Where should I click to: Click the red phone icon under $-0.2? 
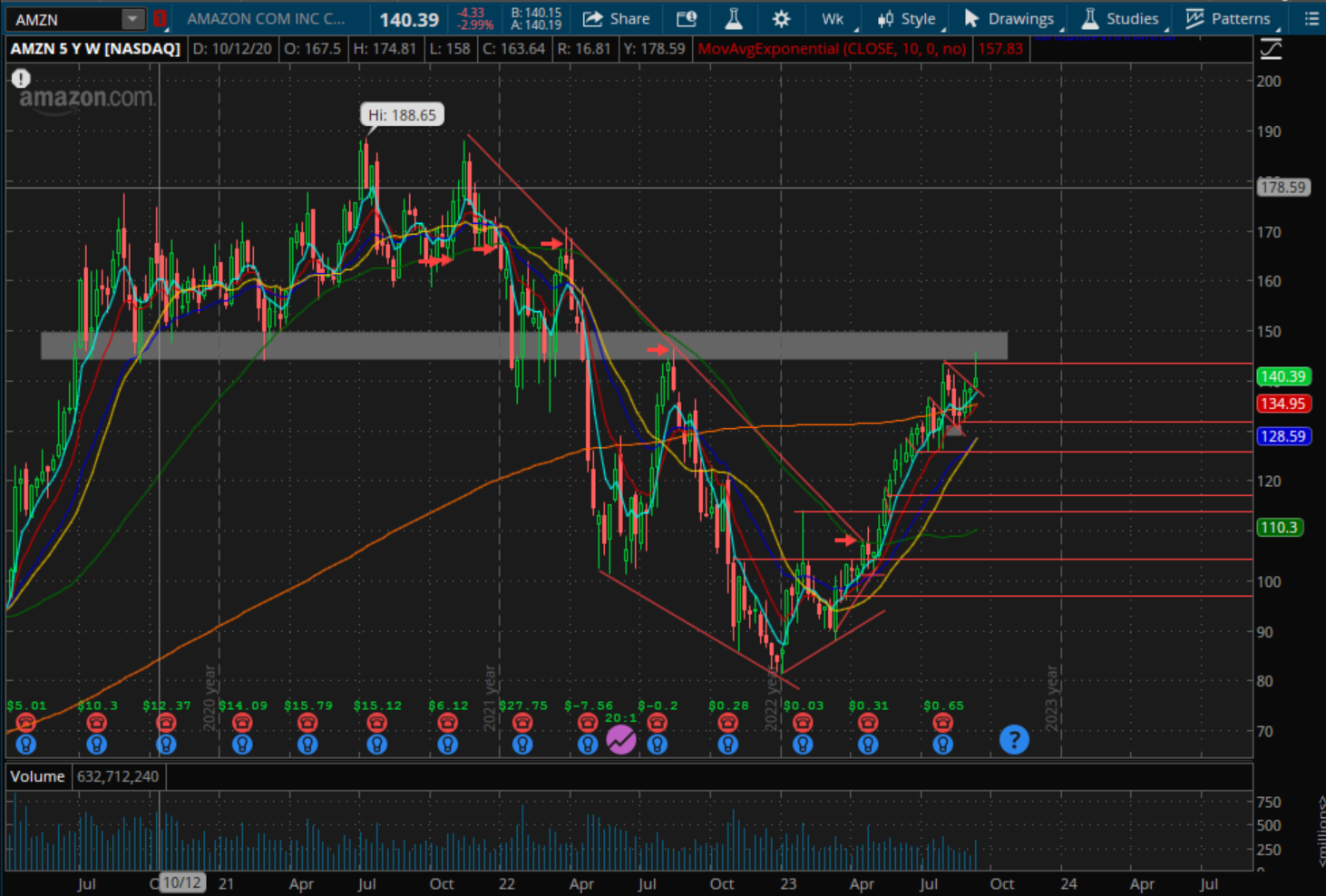coord(658,723)
